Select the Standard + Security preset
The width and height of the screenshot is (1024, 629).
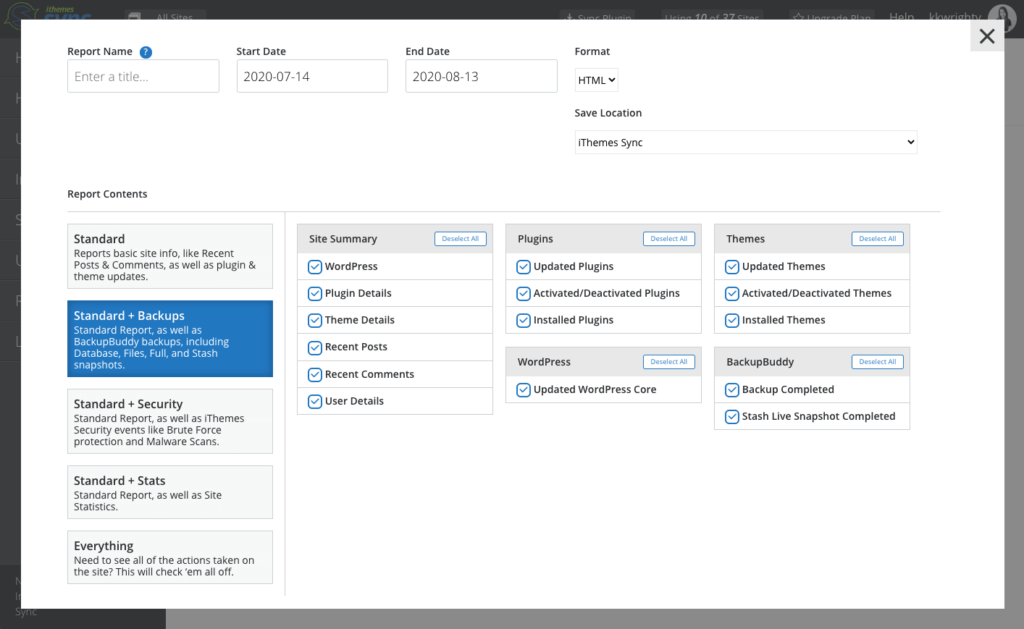coord(170,421)
